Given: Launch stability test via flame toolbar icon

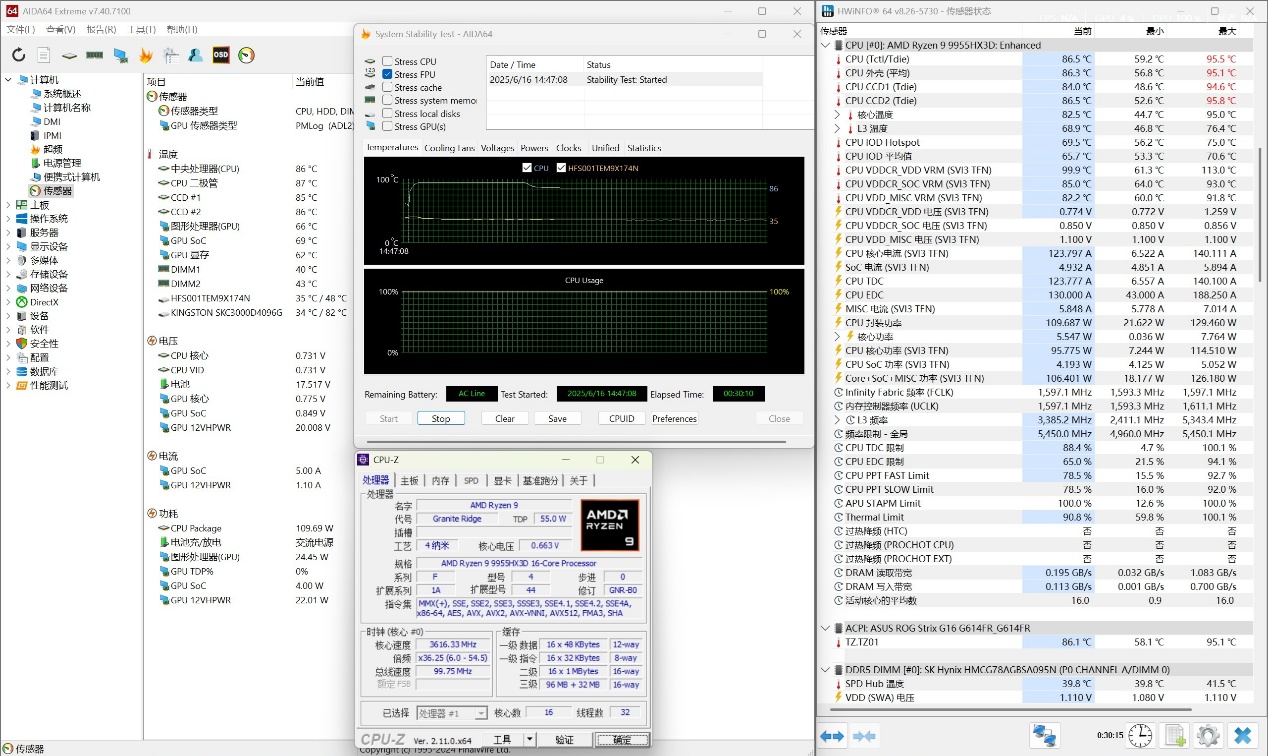Looking at the screenshot, I should [x=146, y=55].
